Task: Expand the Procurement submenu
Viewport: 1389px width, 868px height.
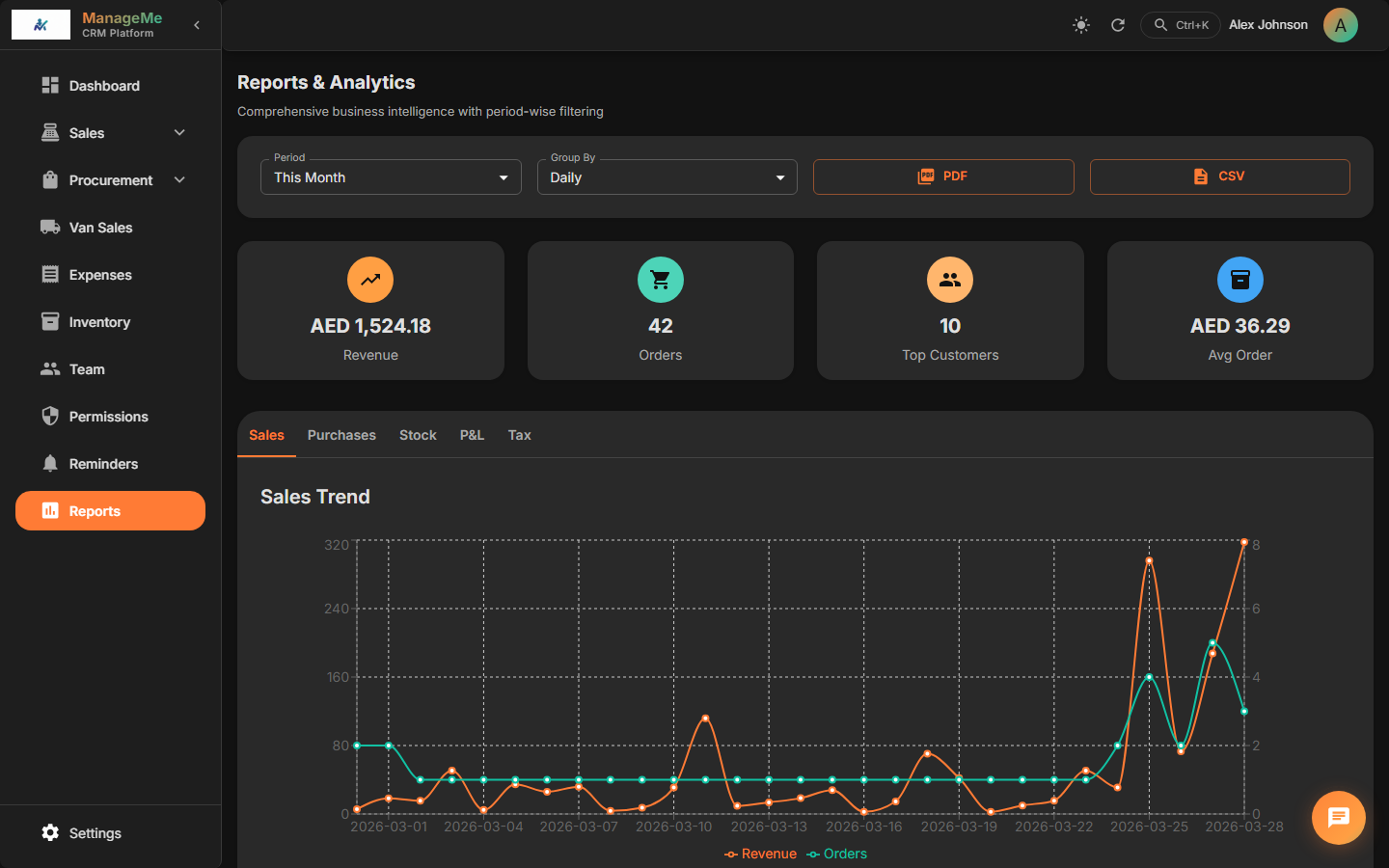Action: (x=179, y=180)
